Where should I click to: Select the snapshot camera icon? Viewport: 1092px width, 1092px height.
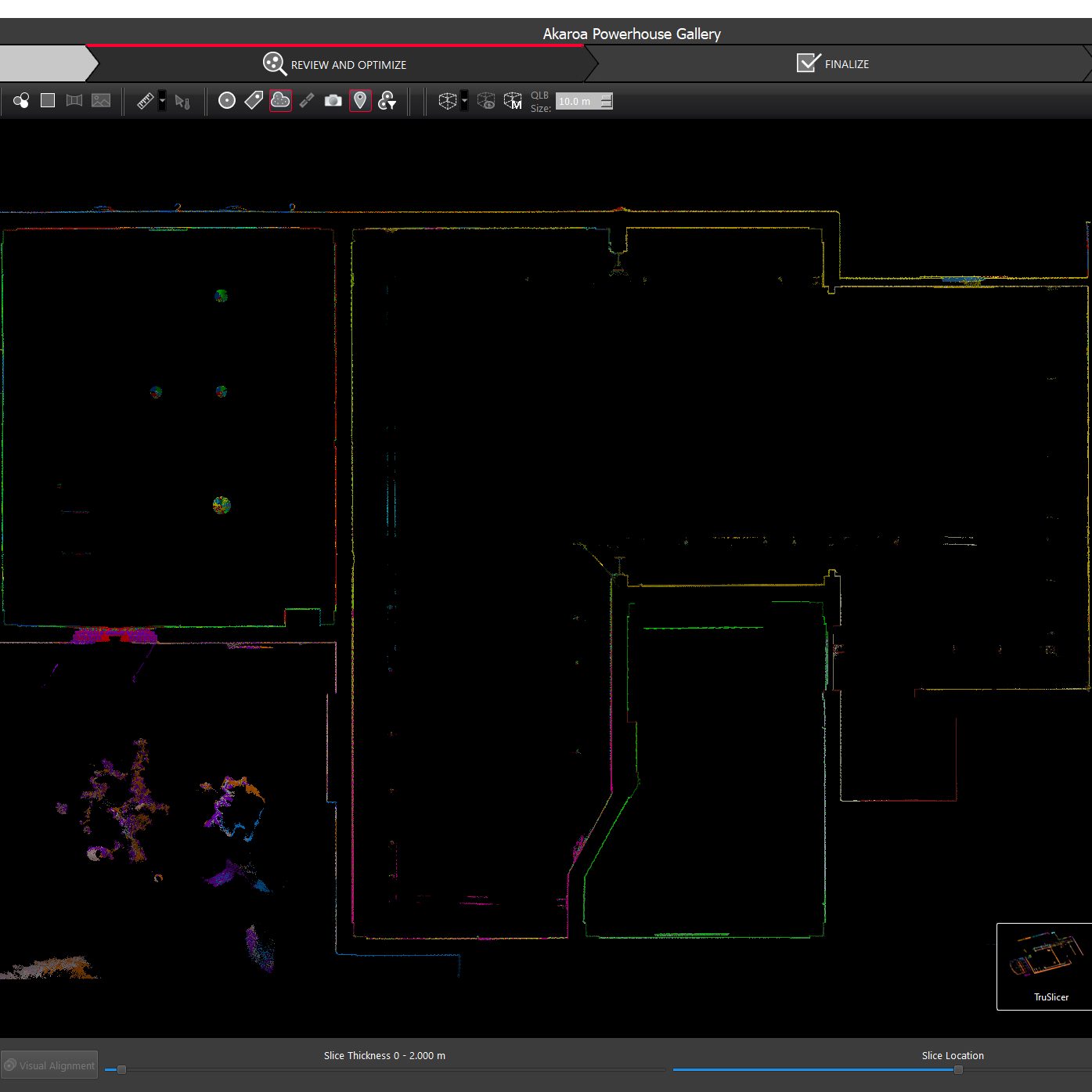click(x=333, y=101)
